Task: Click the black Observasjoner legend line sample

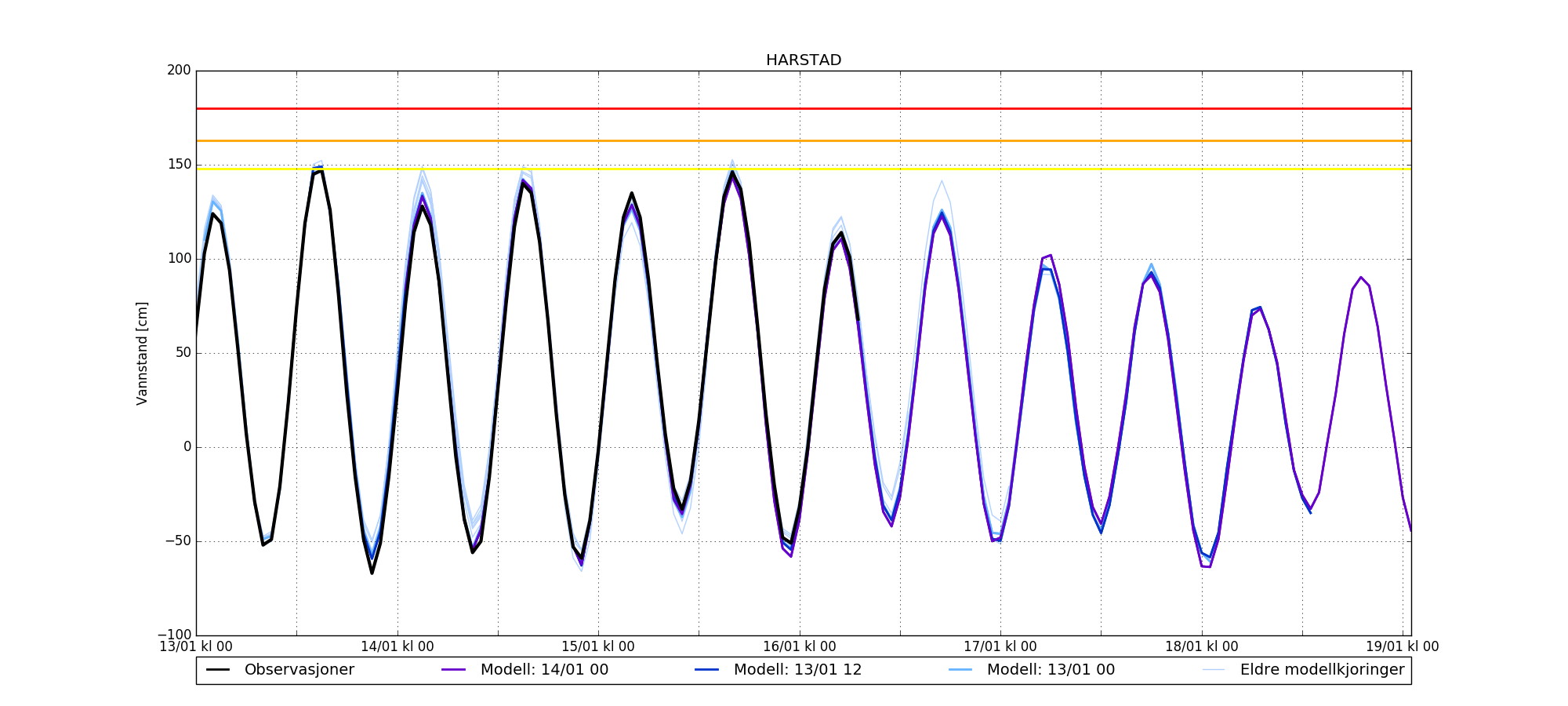Action: (x=218, y=670)
